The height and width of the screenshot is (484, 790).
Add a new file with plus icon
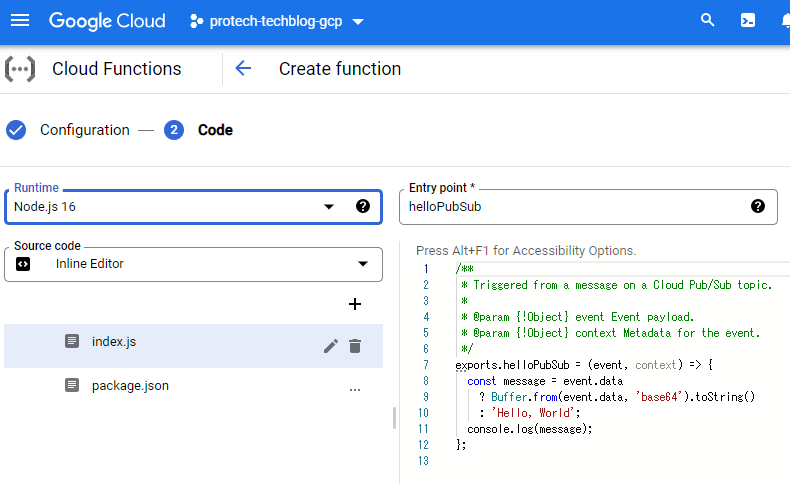(354, 304)
